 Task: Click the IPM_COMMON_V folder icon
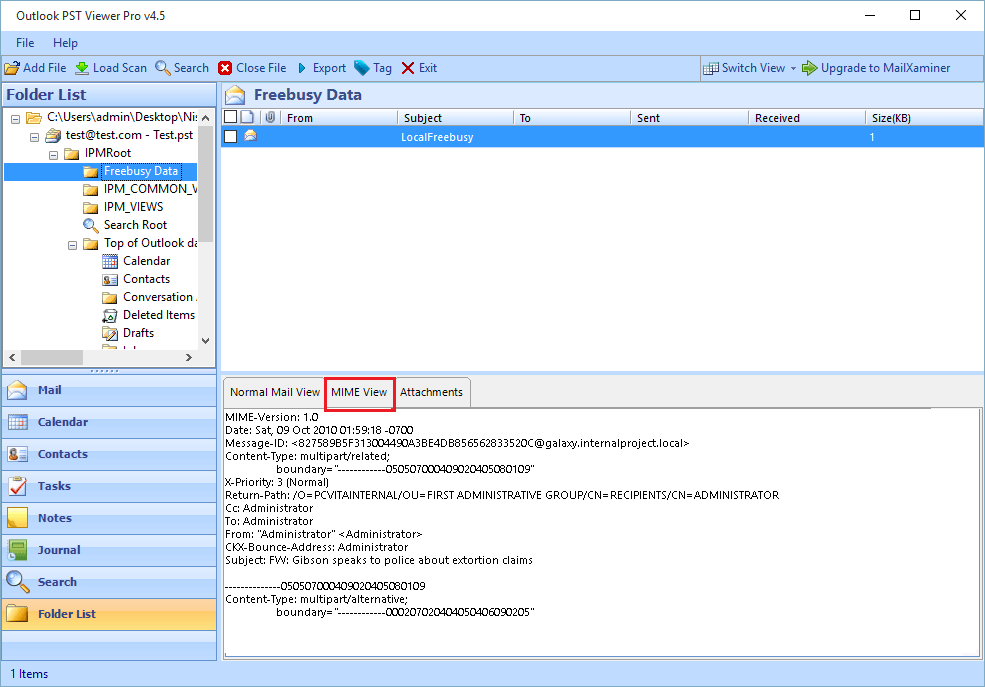pos(90,189)
